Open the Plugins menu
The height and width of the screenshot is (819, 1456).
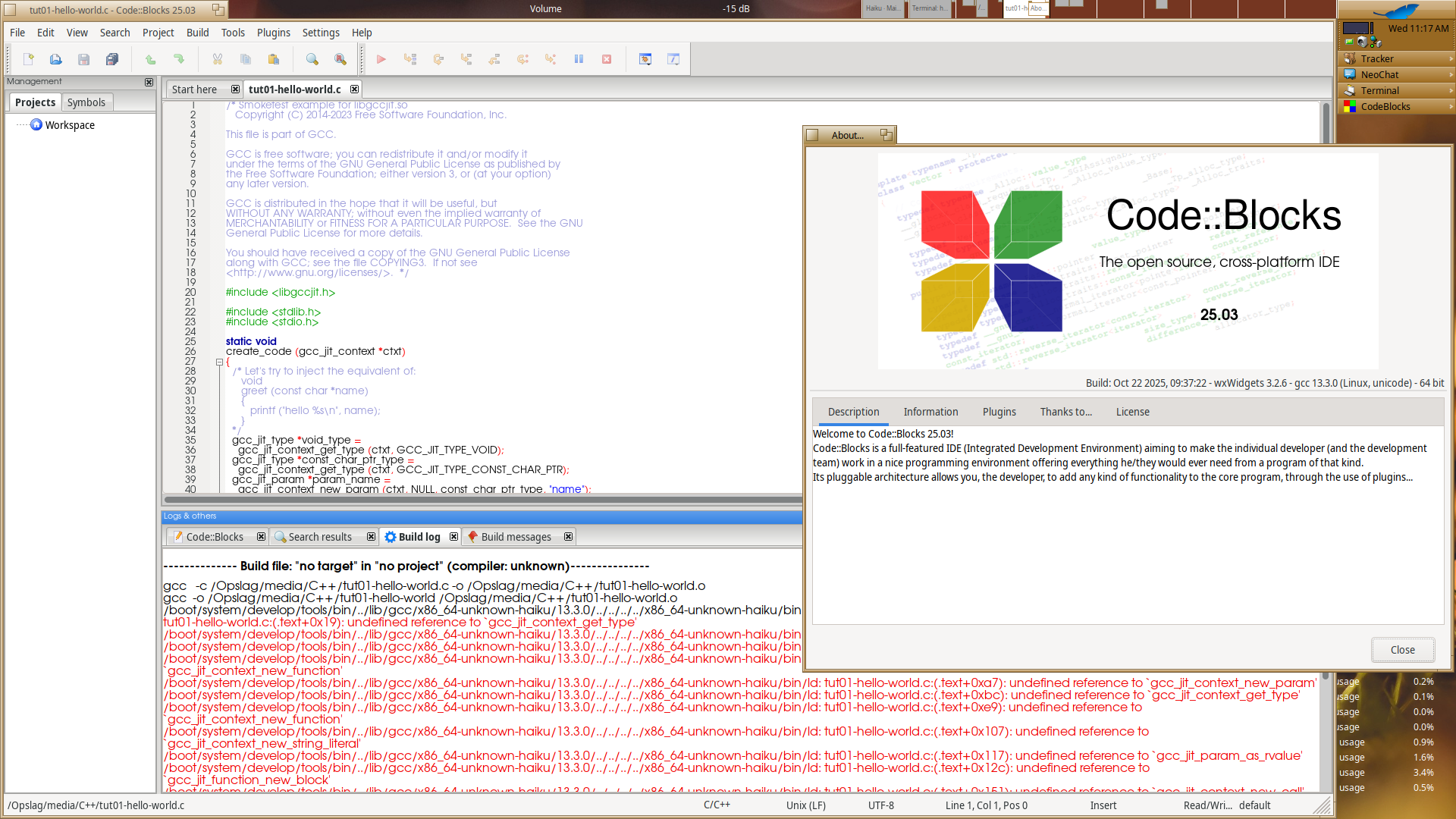pos(273,33)
